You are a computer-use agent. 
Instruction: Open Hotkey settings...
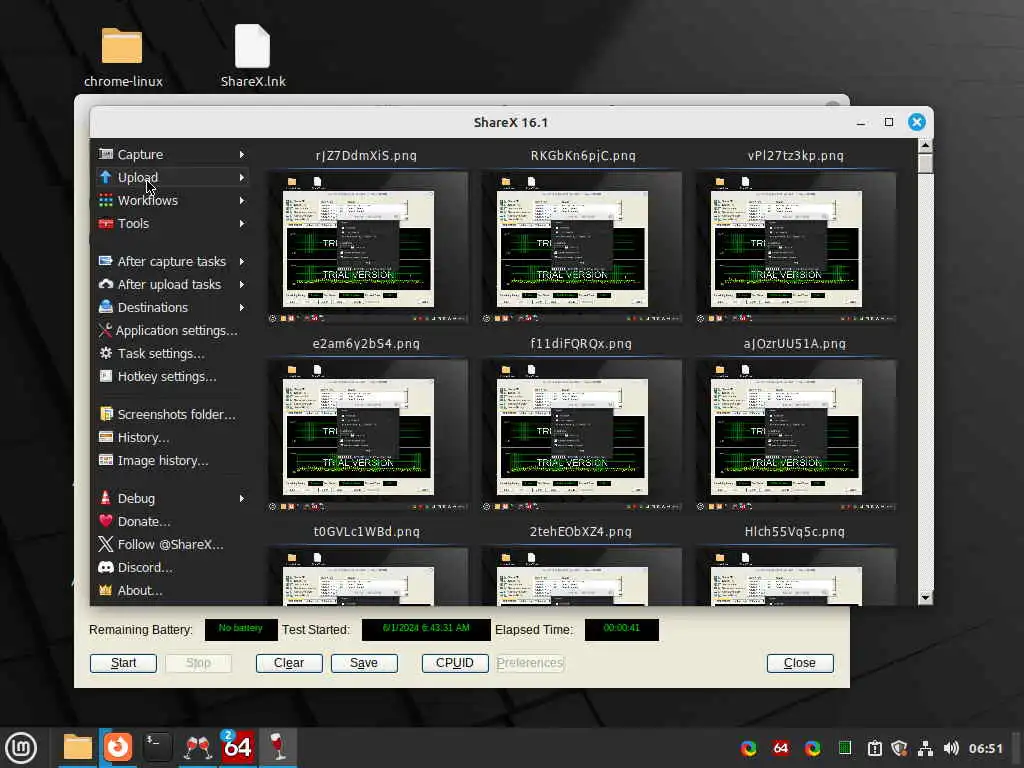[x=172, y=376]
